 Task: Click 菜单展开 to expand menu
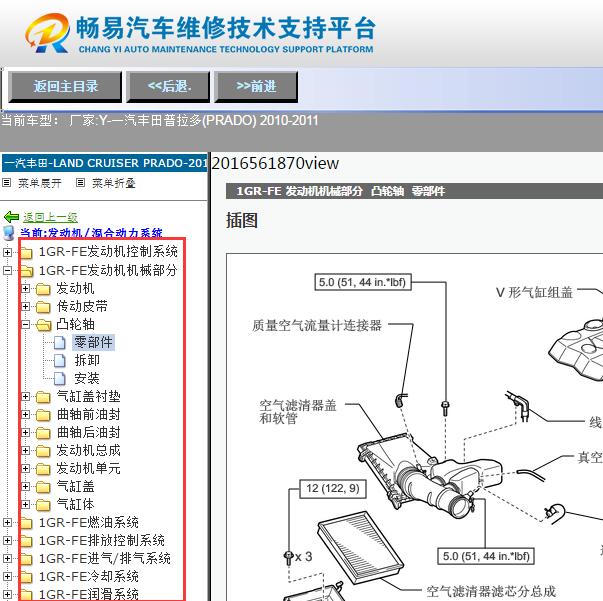[40, 183]
